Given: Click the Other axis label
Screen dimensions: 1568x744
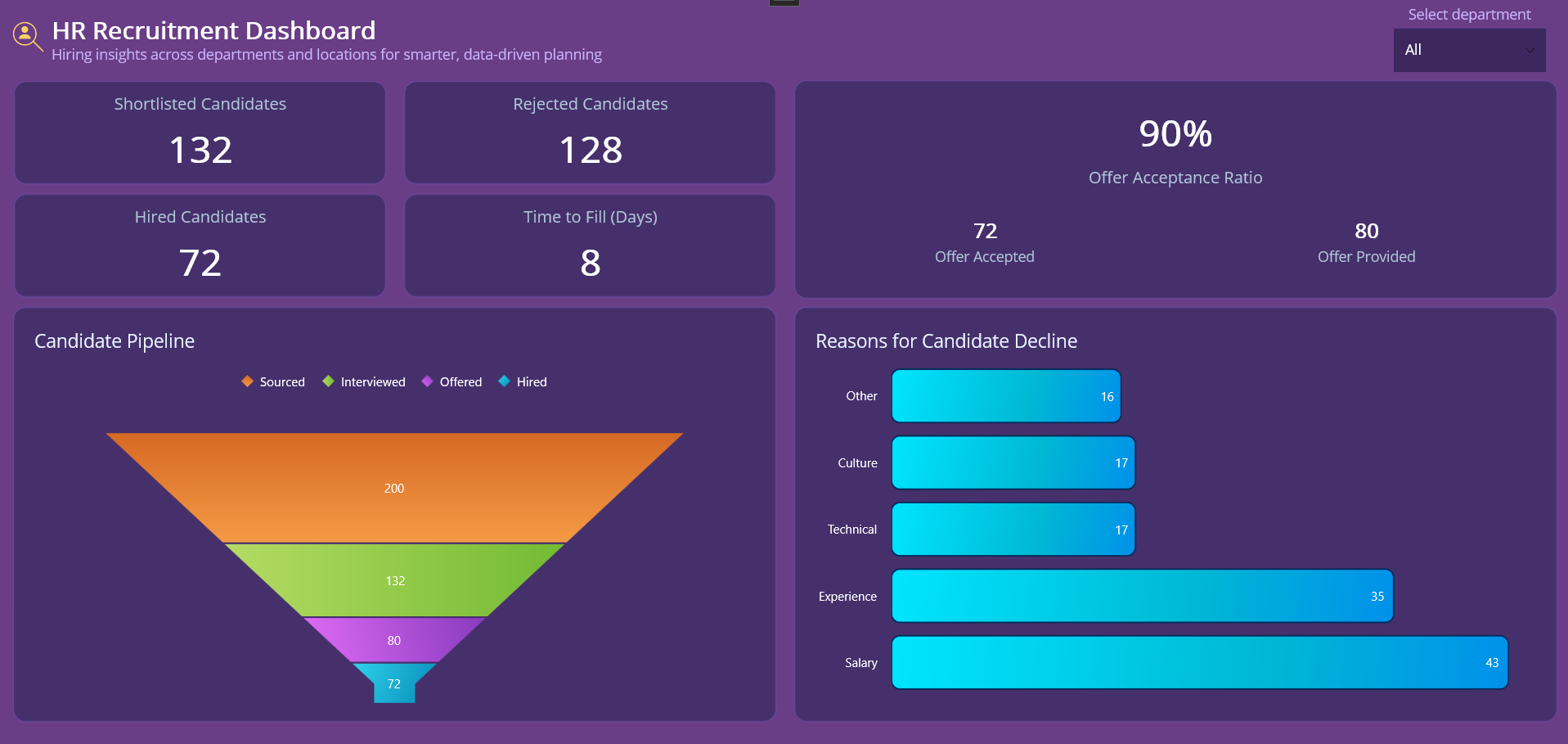Looking at the screenshot, I should (x=861, y=396).
